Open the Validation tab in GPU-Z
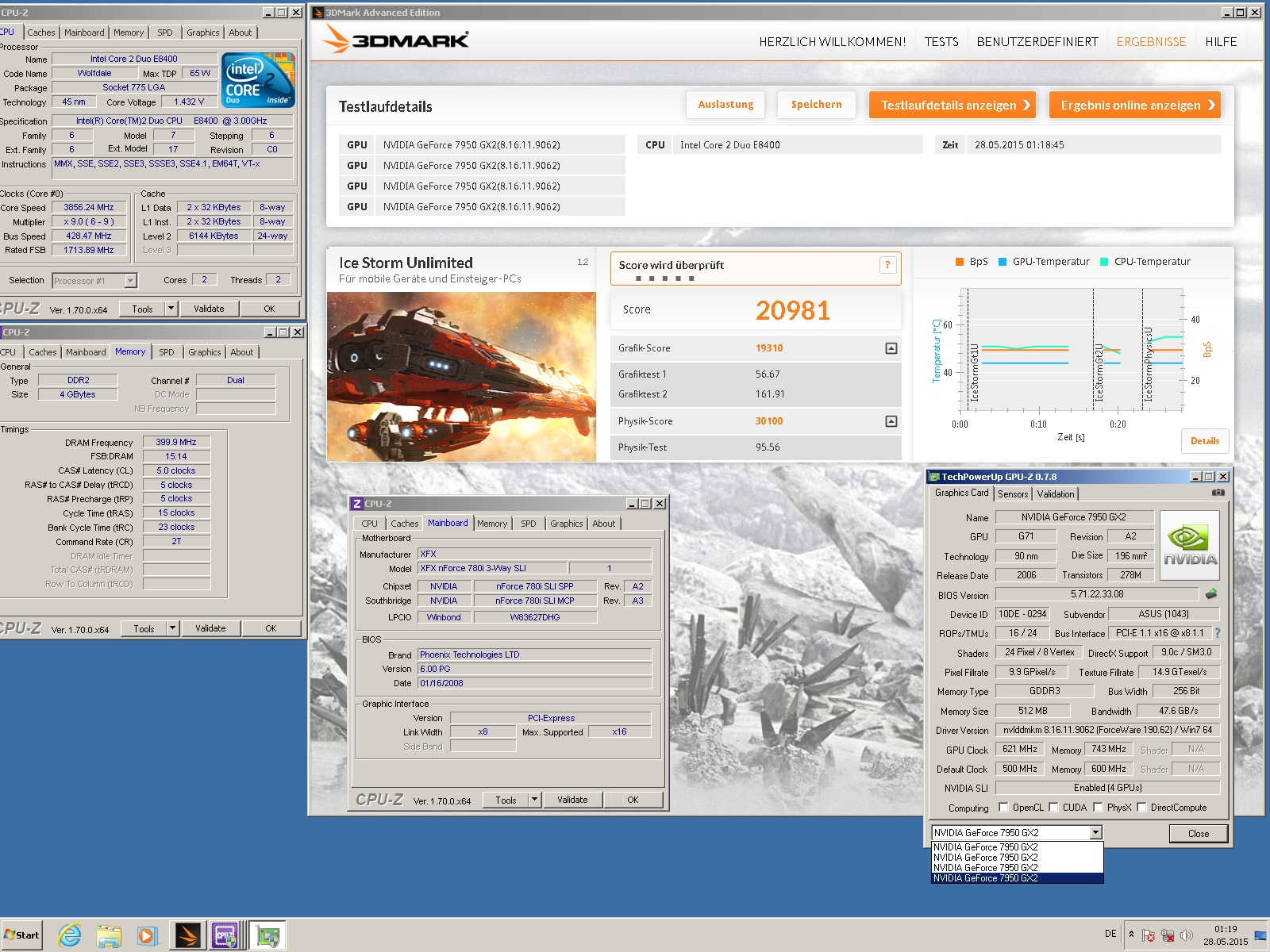The image size is (1270, 952). [1056, 493]
